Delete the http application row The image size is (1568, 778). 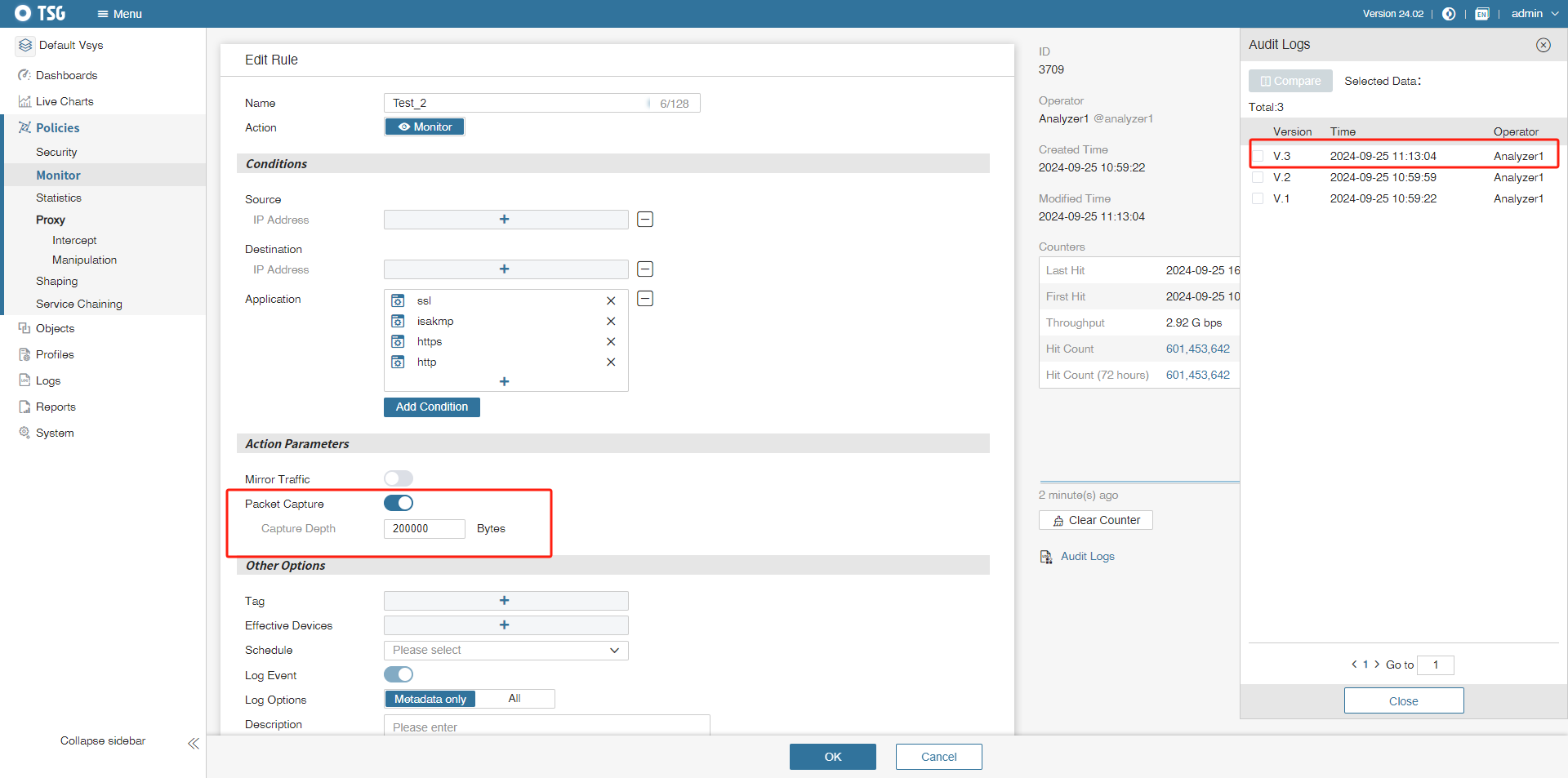click(x=611, y=362)
